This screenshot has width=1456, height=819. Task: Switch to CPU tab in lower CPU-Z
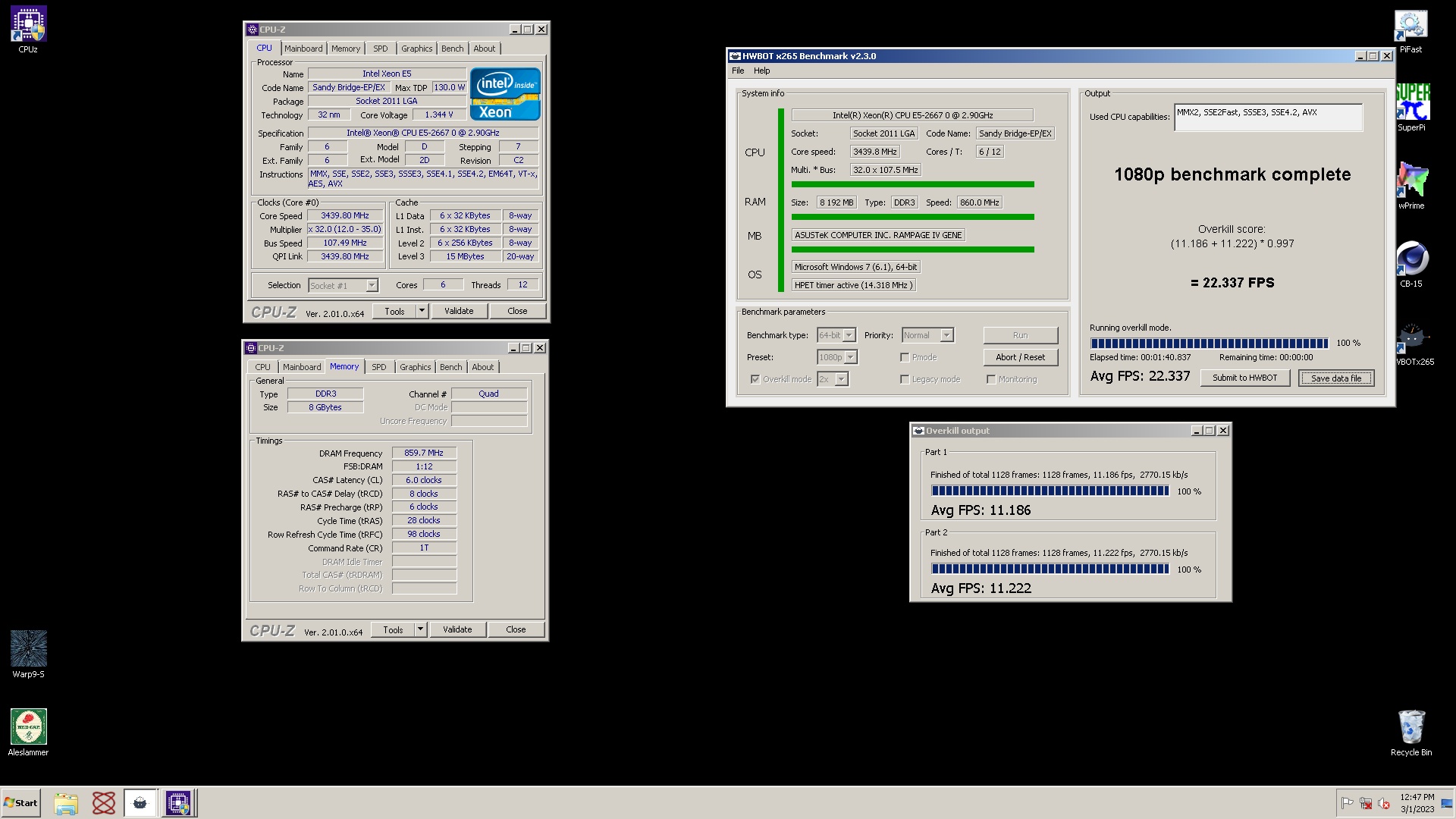point(263,367)
